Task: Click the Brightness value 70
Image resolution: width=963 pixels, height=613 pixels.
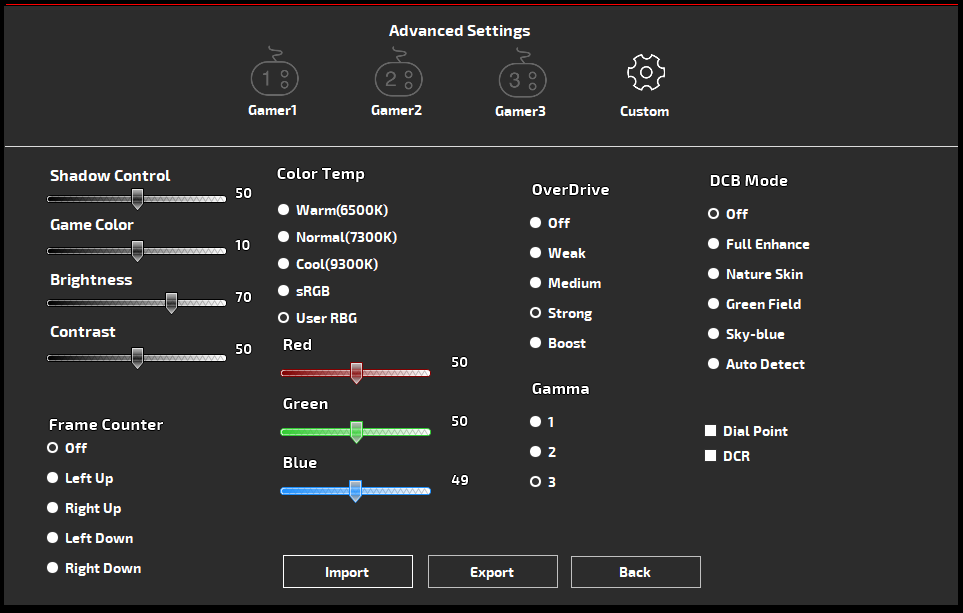Action: click(x=243, y=297)
